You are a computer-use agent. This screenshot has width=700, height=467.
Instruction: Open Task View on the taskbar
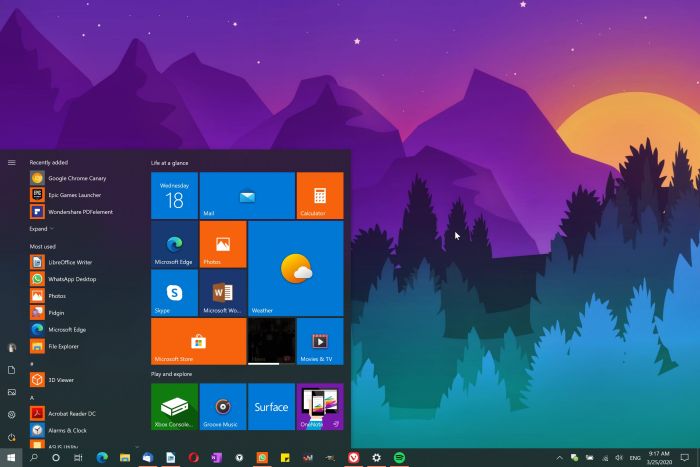[x=78, y=458]
